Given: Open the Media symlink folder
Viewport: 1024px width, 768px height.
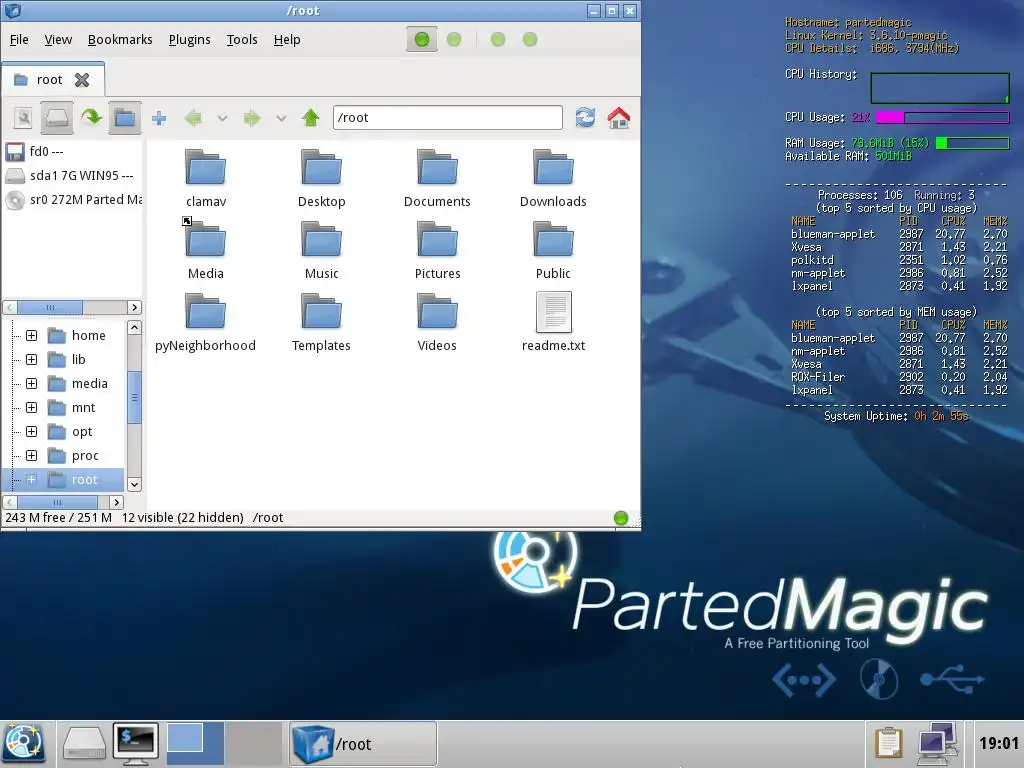Looking at the screenshot, I should pos(206,250).
